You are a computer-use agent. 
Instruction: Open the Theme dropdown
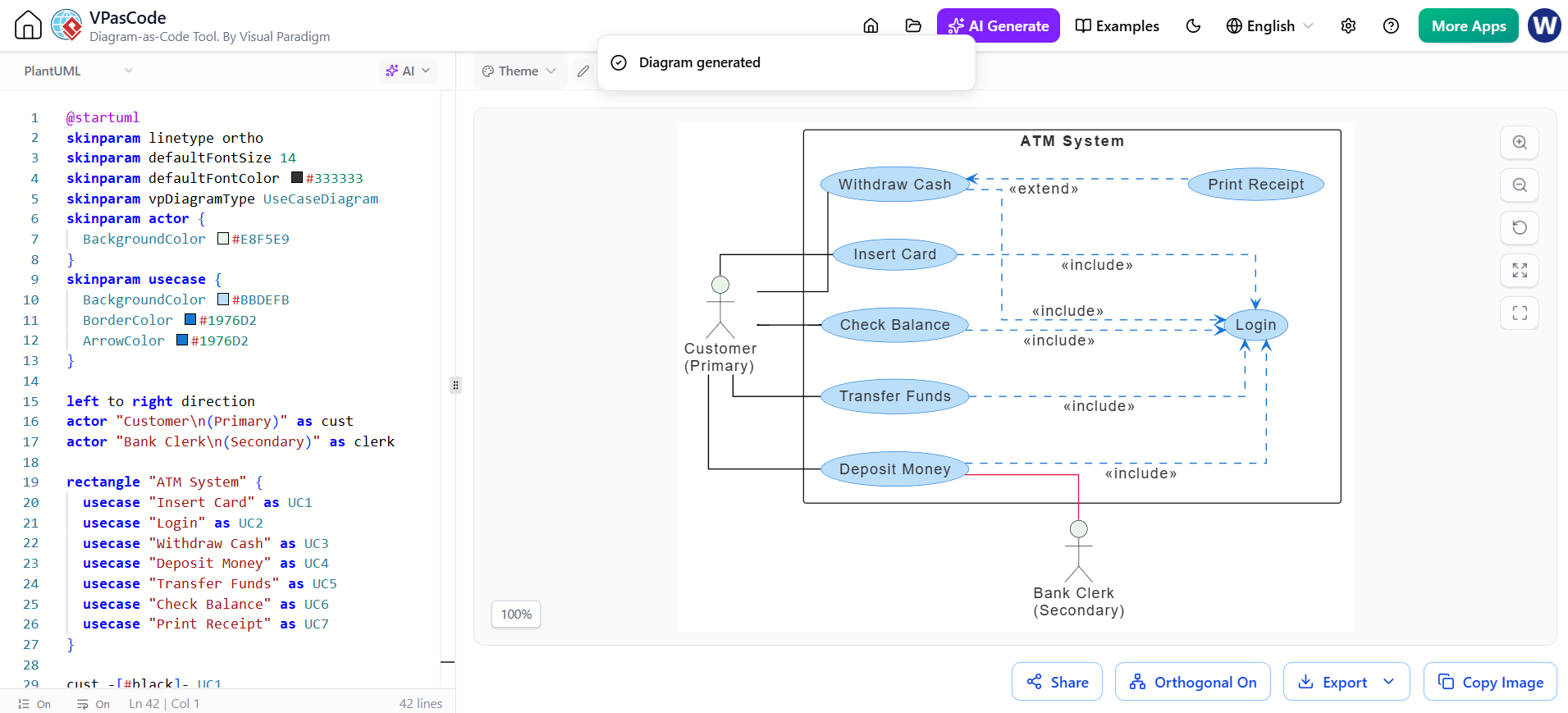(519, 71)
